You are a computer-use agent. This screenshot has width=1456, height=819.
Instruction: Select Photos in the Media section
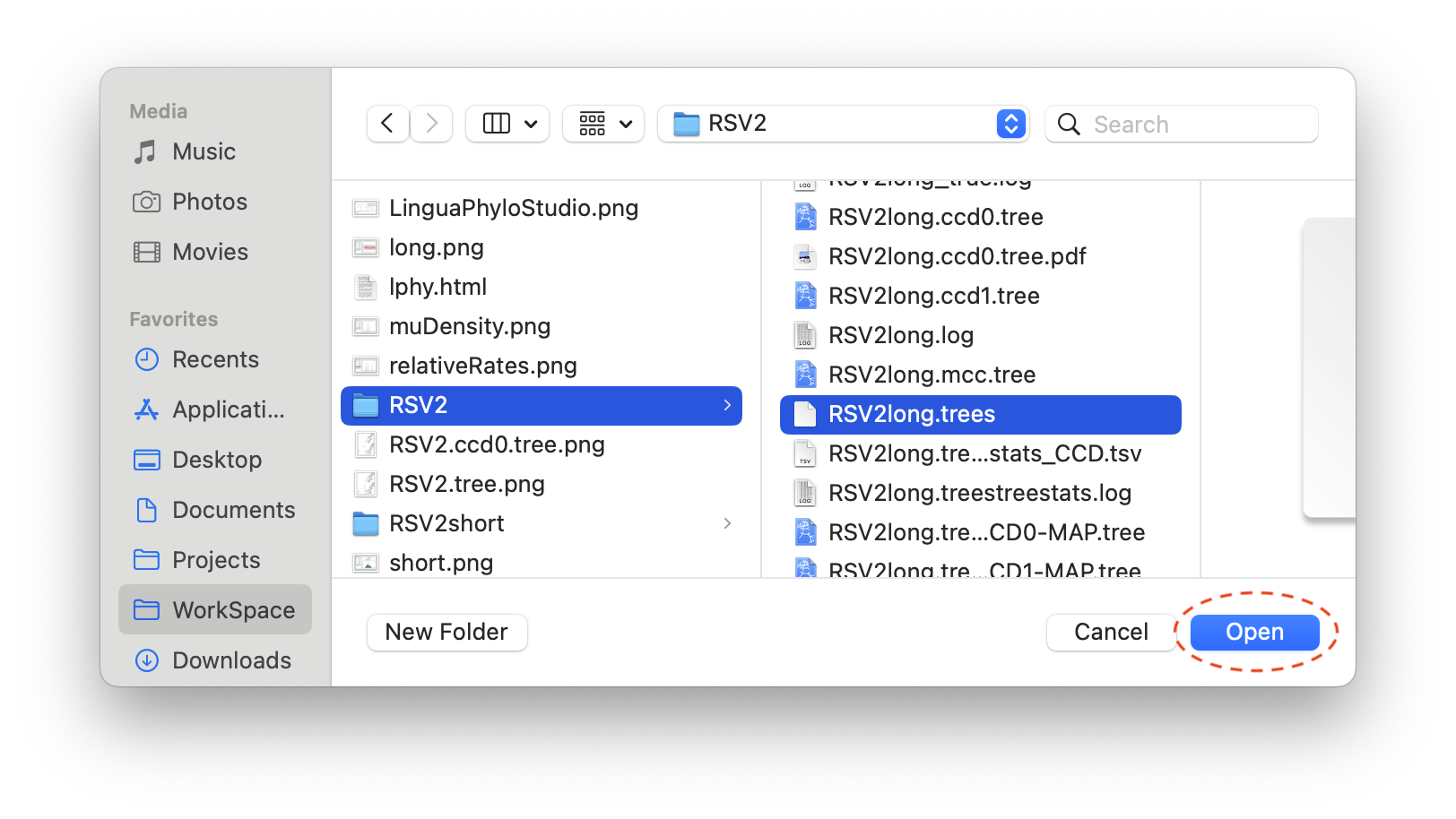(209, 202)
